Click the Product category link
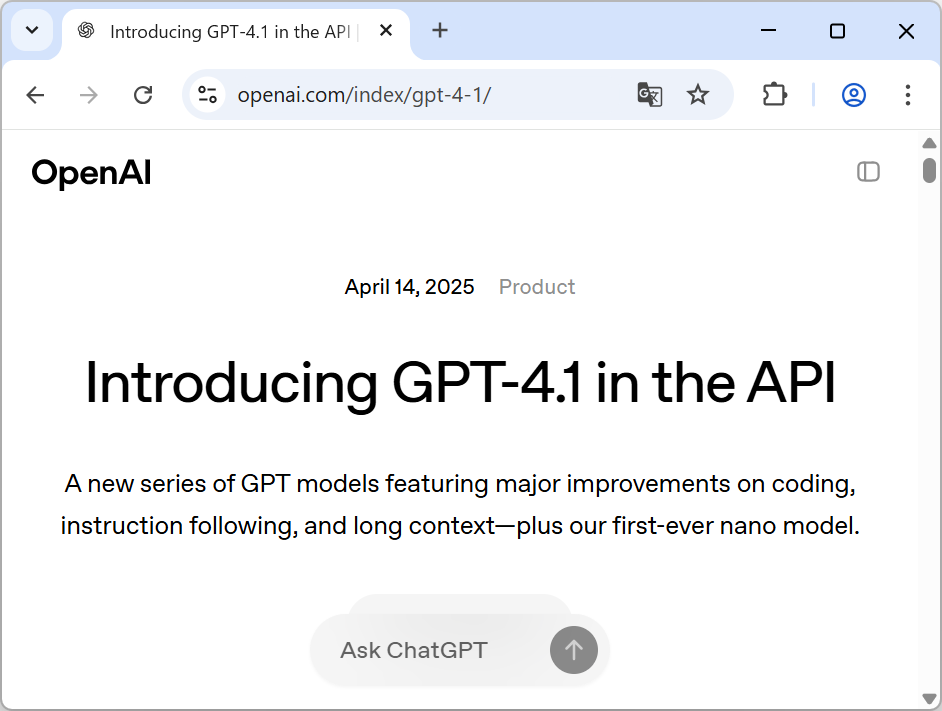 coord(537,287)
